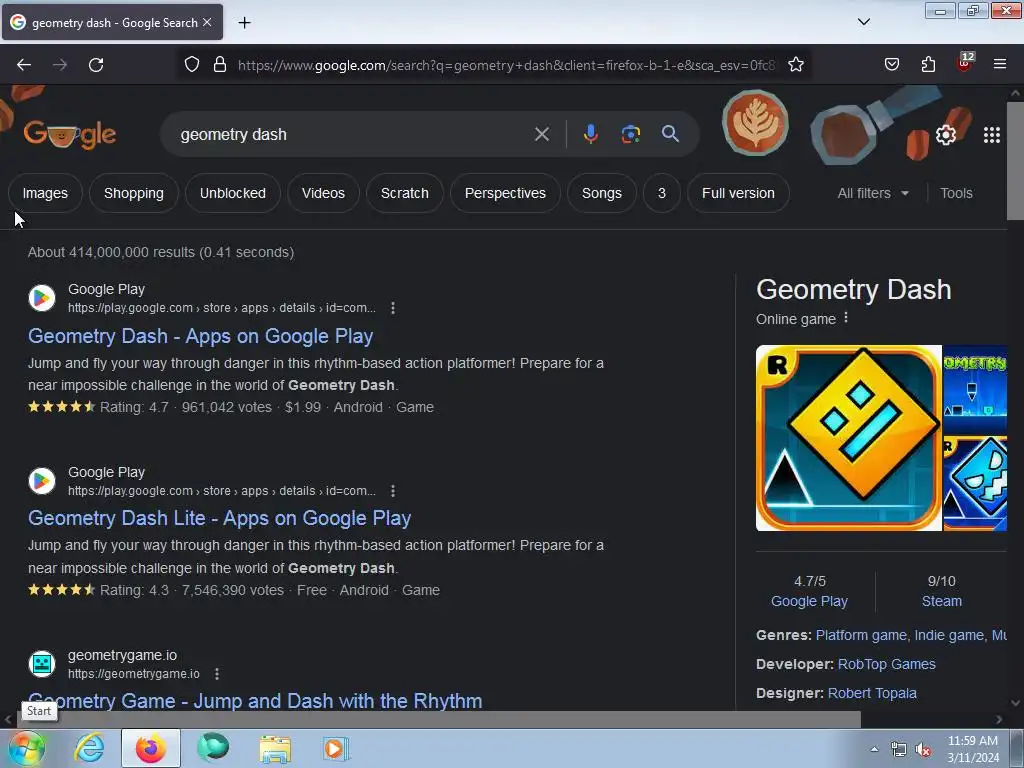Select the Scratch filter chip
The height and width of the screenshot is (768, 1024).
[x=405, y=193]
